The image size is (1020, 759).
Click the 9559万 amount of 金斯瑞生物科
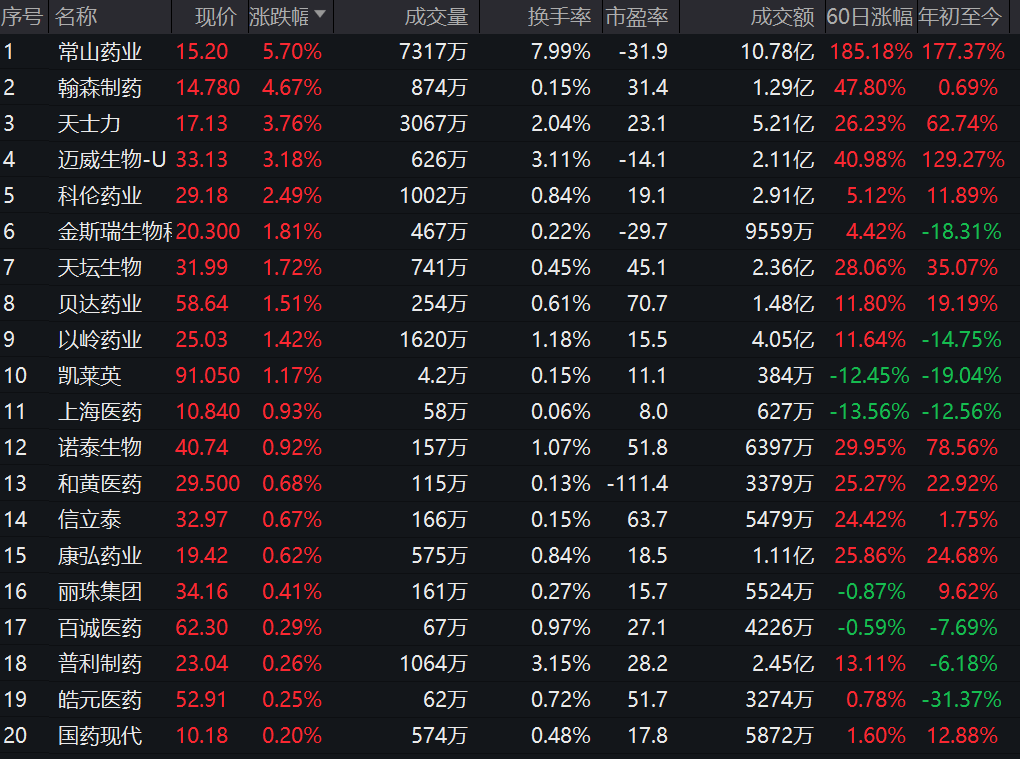pyautogui.click(x=779, y=232)
